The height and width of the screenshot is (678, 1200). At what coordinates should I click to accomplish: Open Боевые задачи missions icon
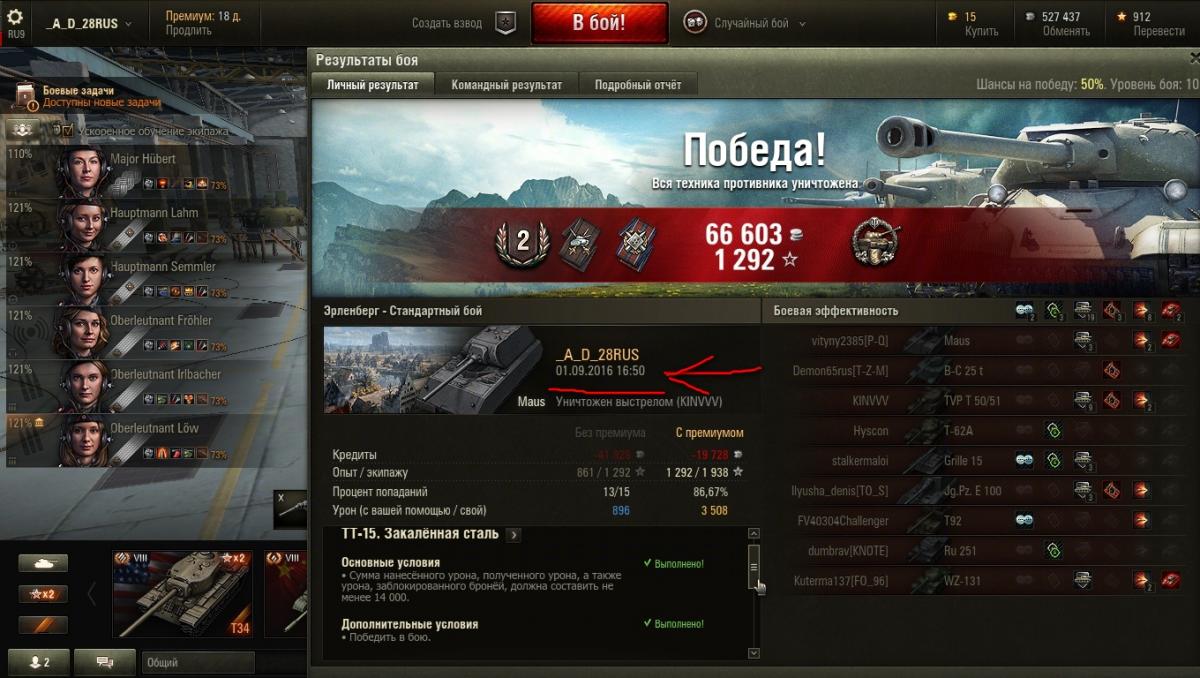(x=28, y=96)
